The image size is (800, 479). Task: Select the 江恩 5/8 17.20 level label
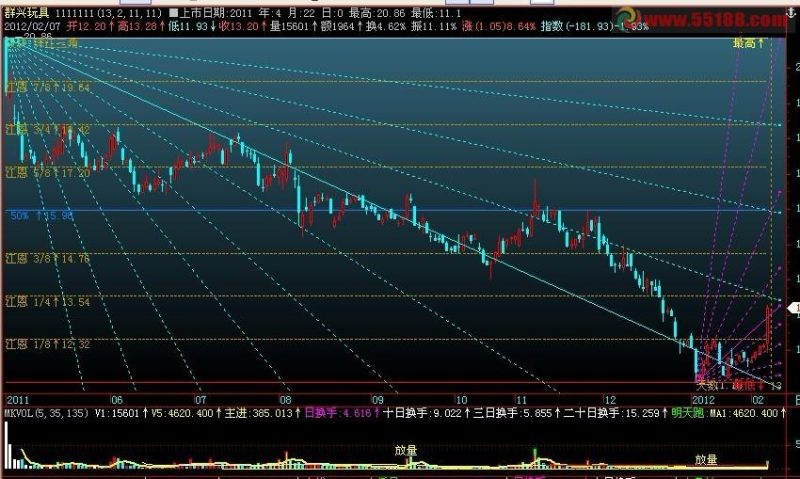click(48, 173)
